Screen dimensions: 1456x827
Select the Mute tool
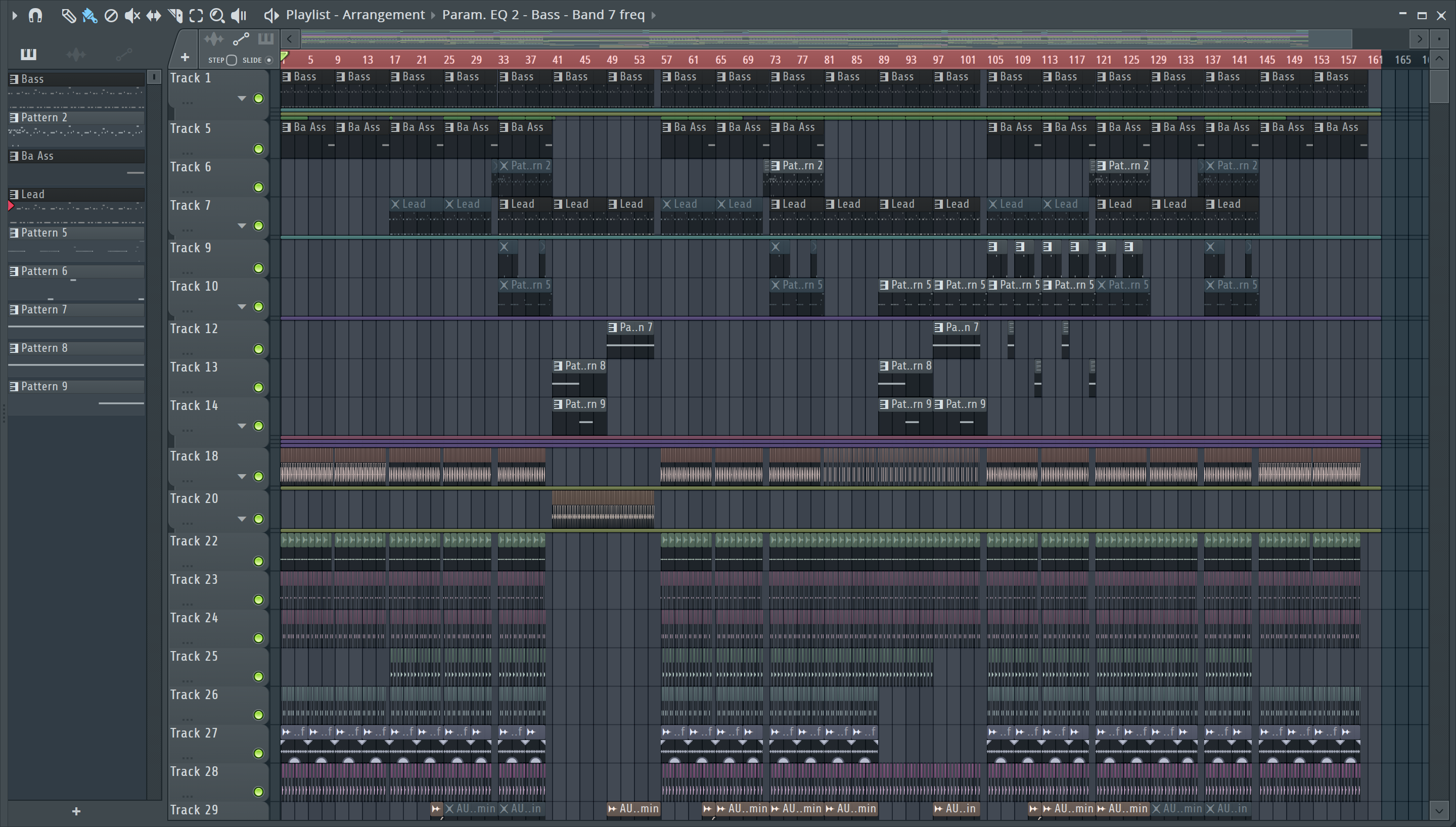click(132, 15)
